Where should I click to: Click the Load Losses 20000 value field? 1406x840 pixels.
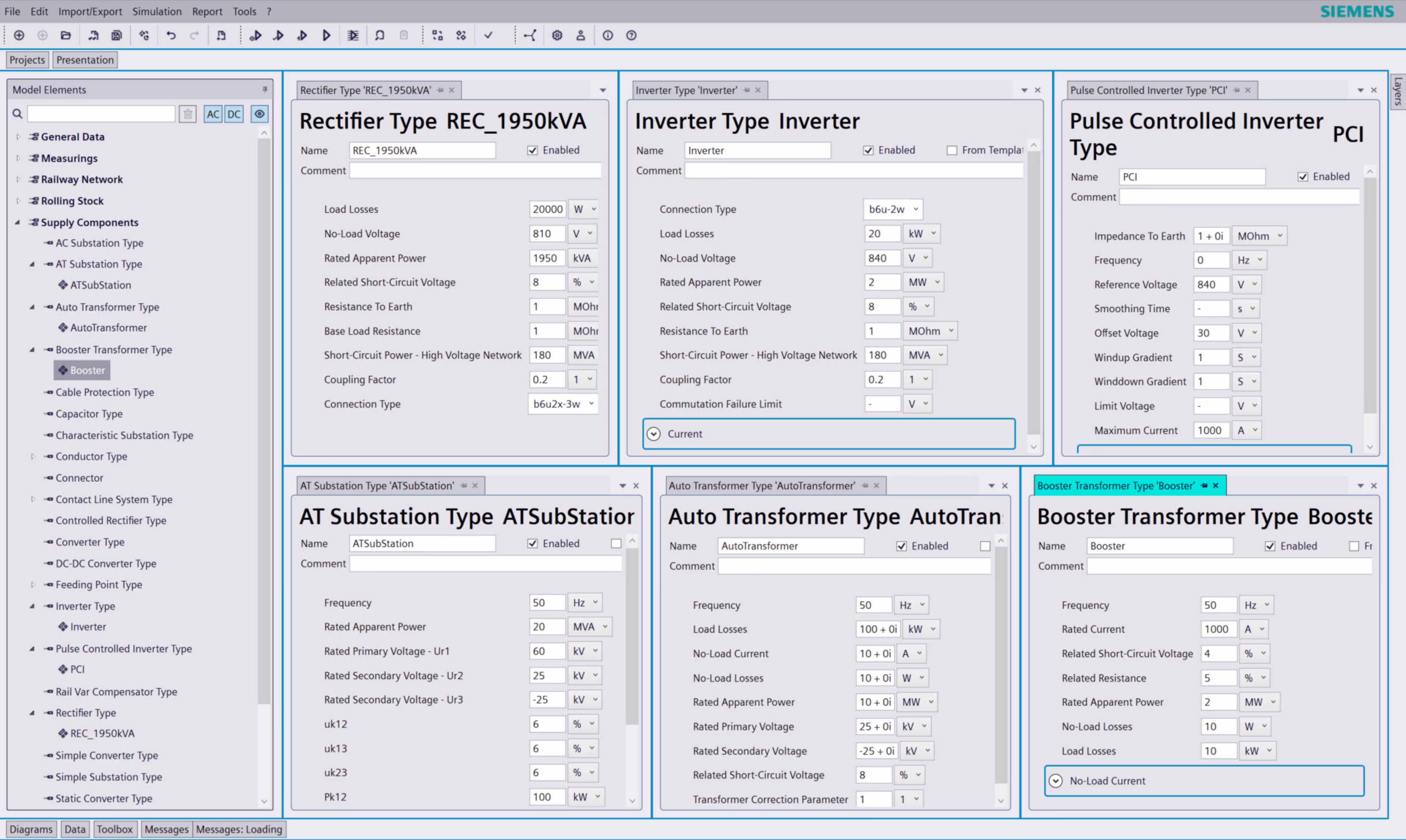(x=547, y=209)
